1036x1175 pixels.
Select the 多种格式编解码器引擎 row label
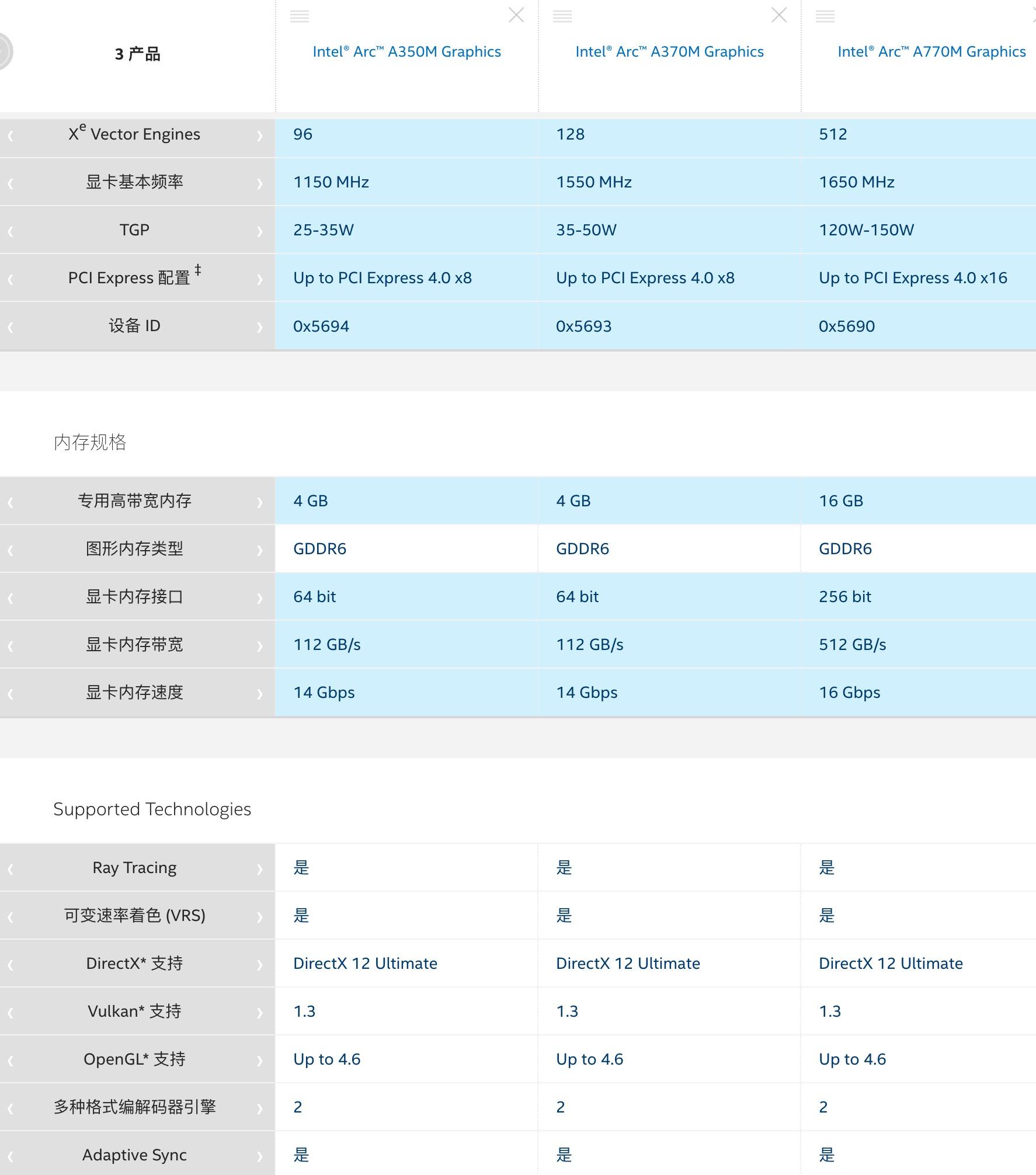click(x=134, y=1107)
